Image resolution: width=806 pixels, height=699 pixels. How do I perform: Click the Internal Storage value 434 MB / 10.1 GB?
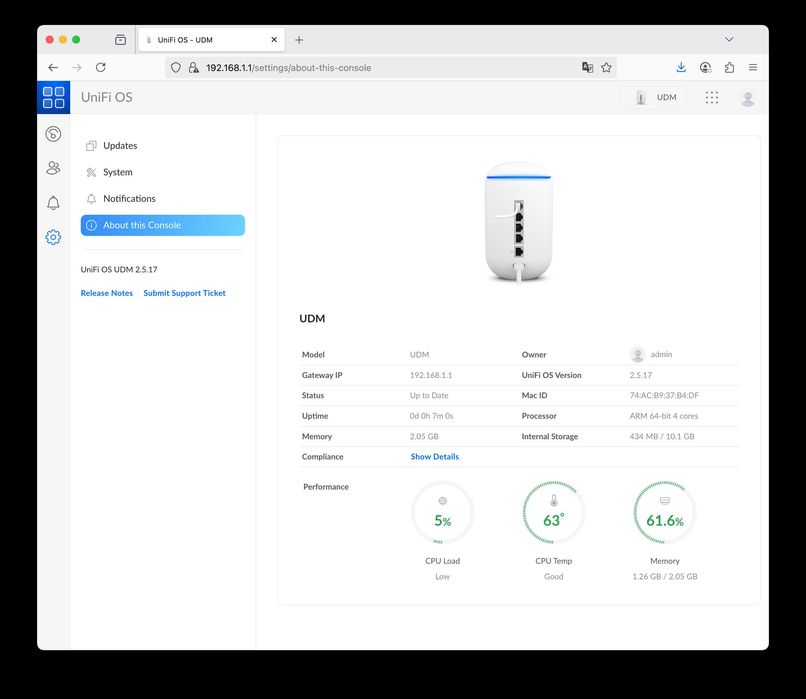[x=662, y=436]
